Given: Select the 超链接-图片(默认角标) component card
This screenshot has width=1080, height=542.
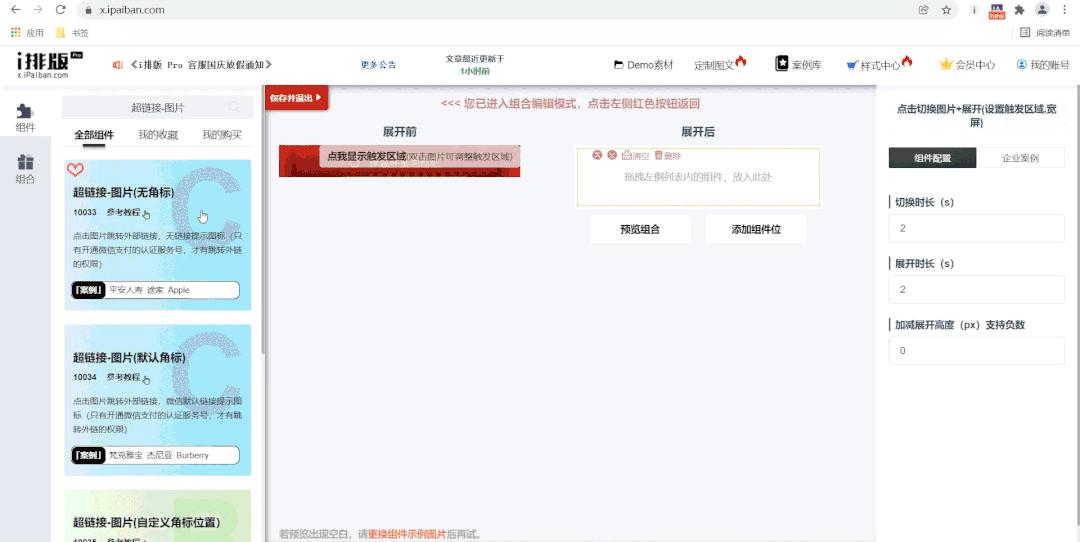Looking at the screenshot, I should coord(158,400).
